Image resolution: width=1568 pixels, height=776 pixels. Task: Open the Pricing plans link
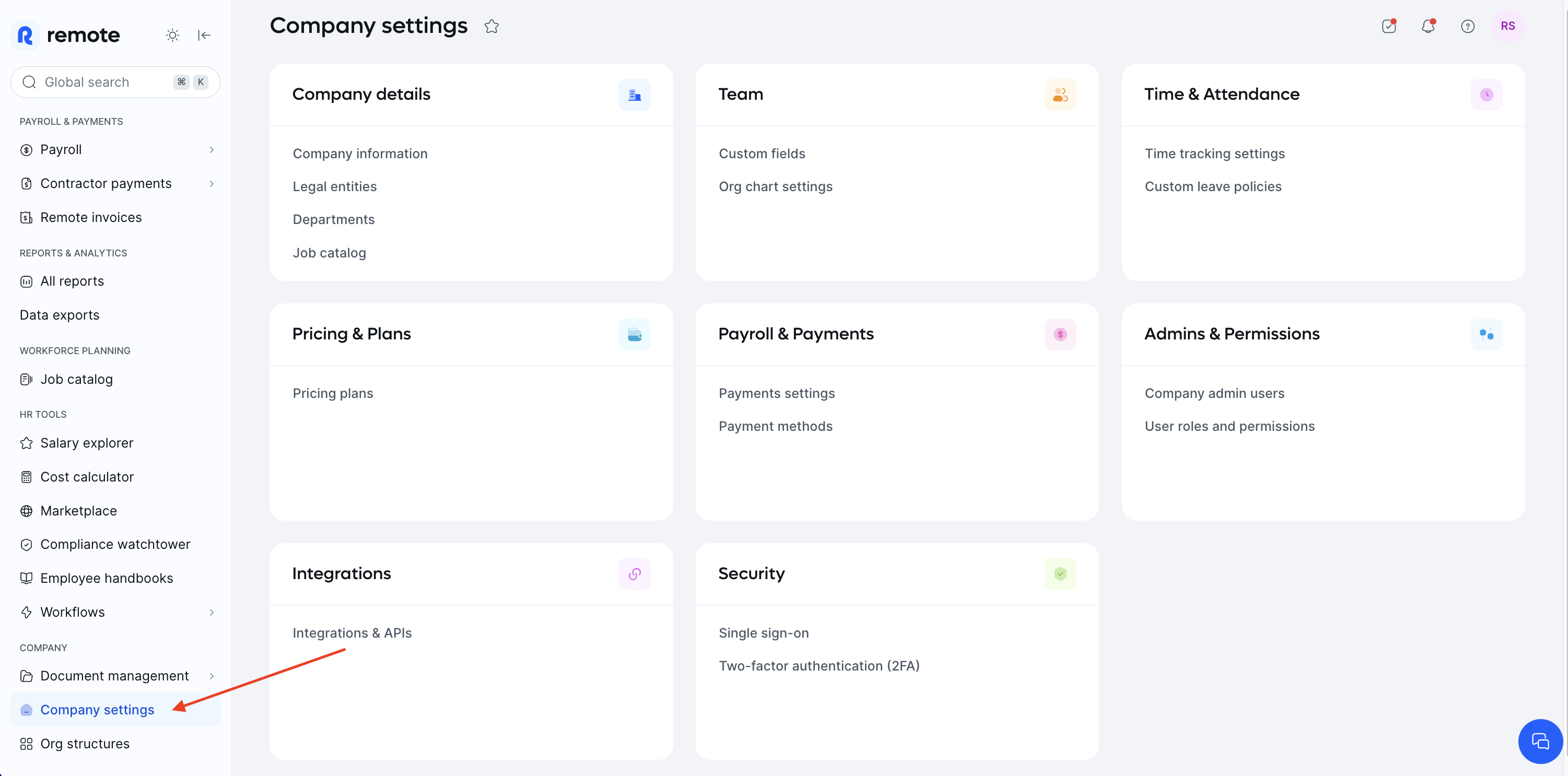coord(332,394)
